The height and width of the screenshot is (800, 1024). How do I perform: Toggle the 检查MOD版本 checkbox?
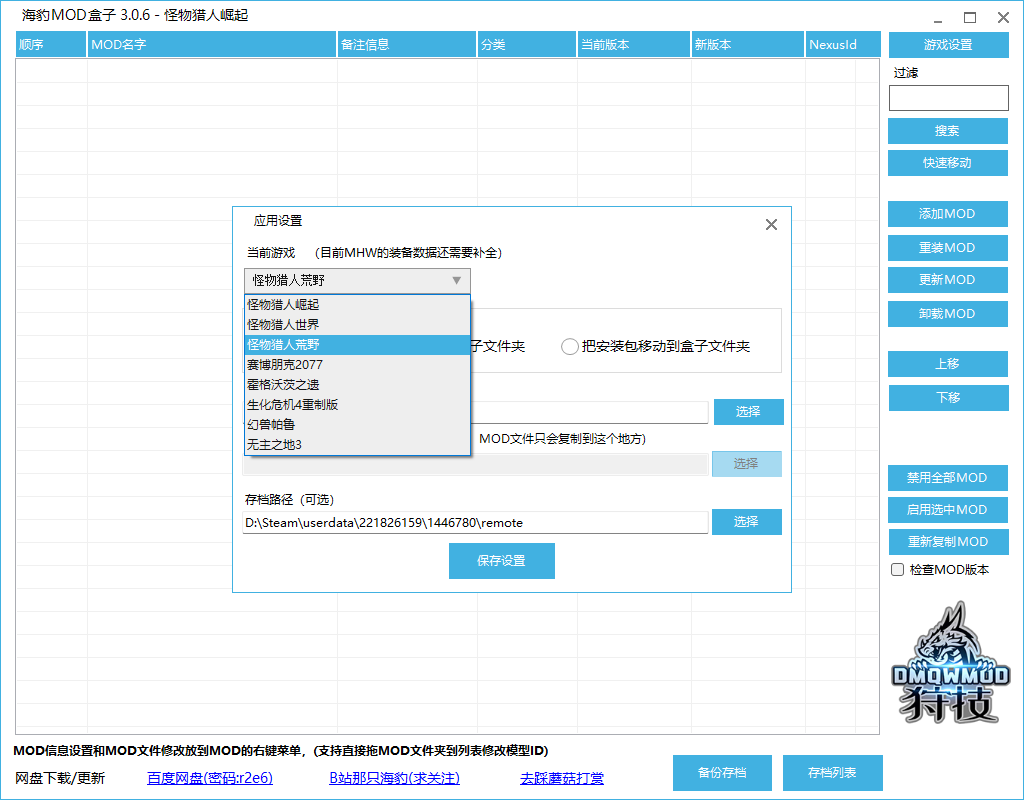tap(897, 569)
